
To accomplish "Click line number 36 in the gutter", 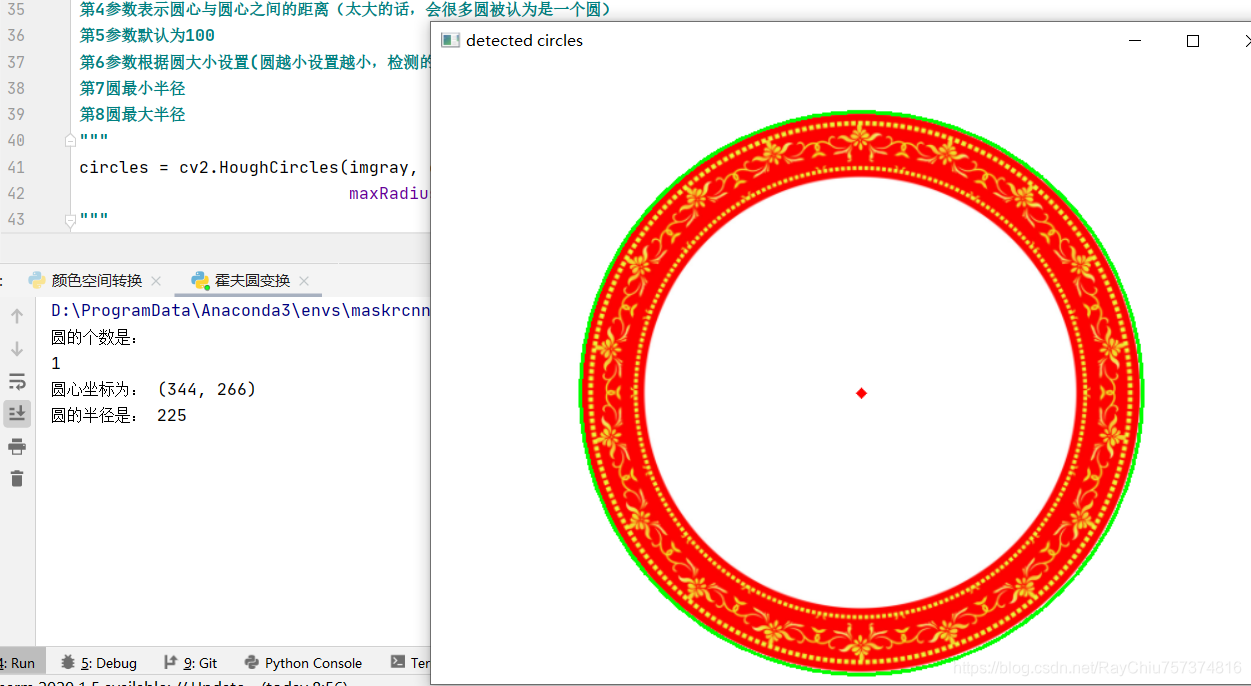I will (15, 35).
